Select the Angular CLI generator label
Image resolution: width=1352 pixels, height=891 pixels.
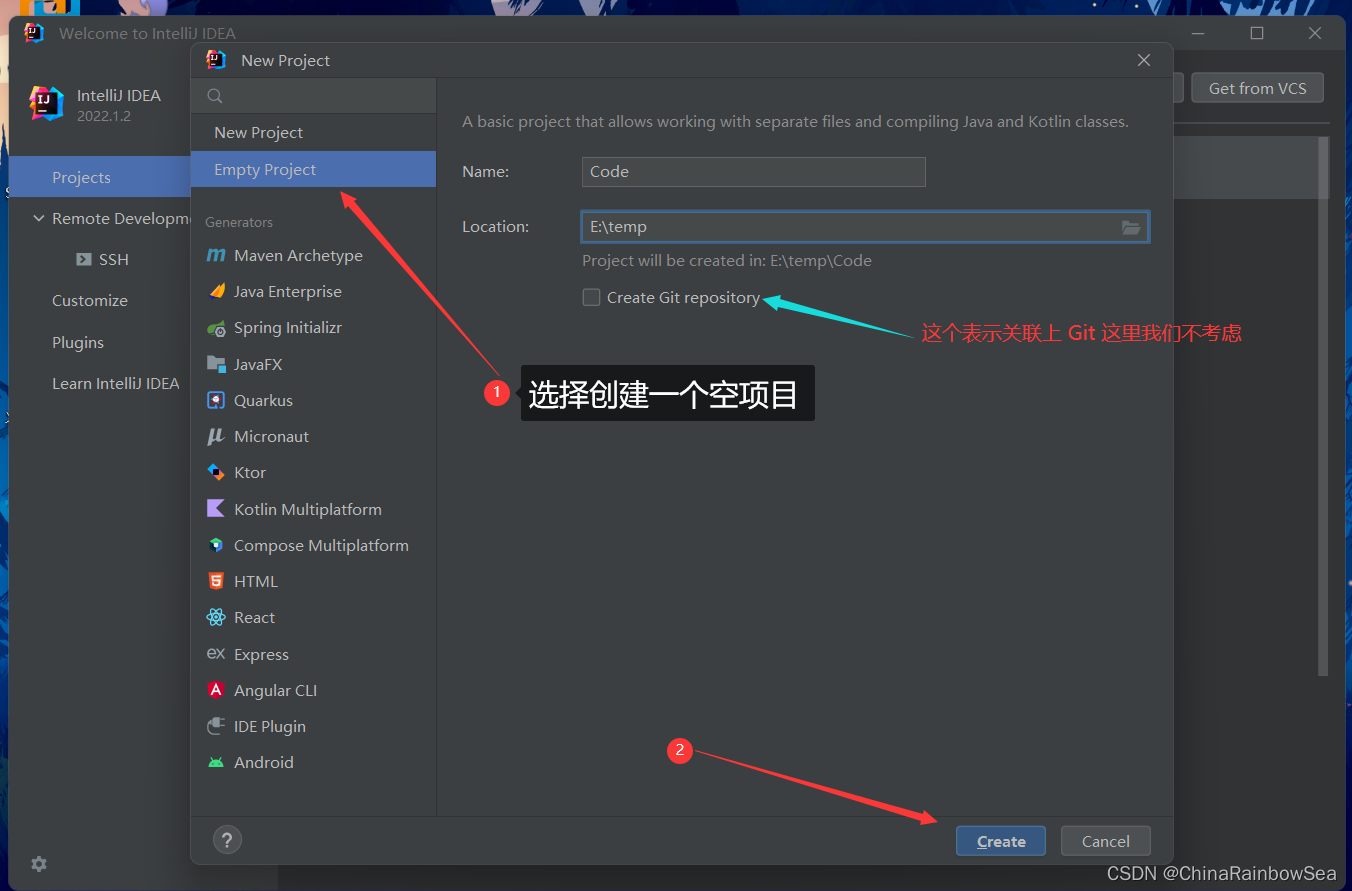click(x=275, y=690)
